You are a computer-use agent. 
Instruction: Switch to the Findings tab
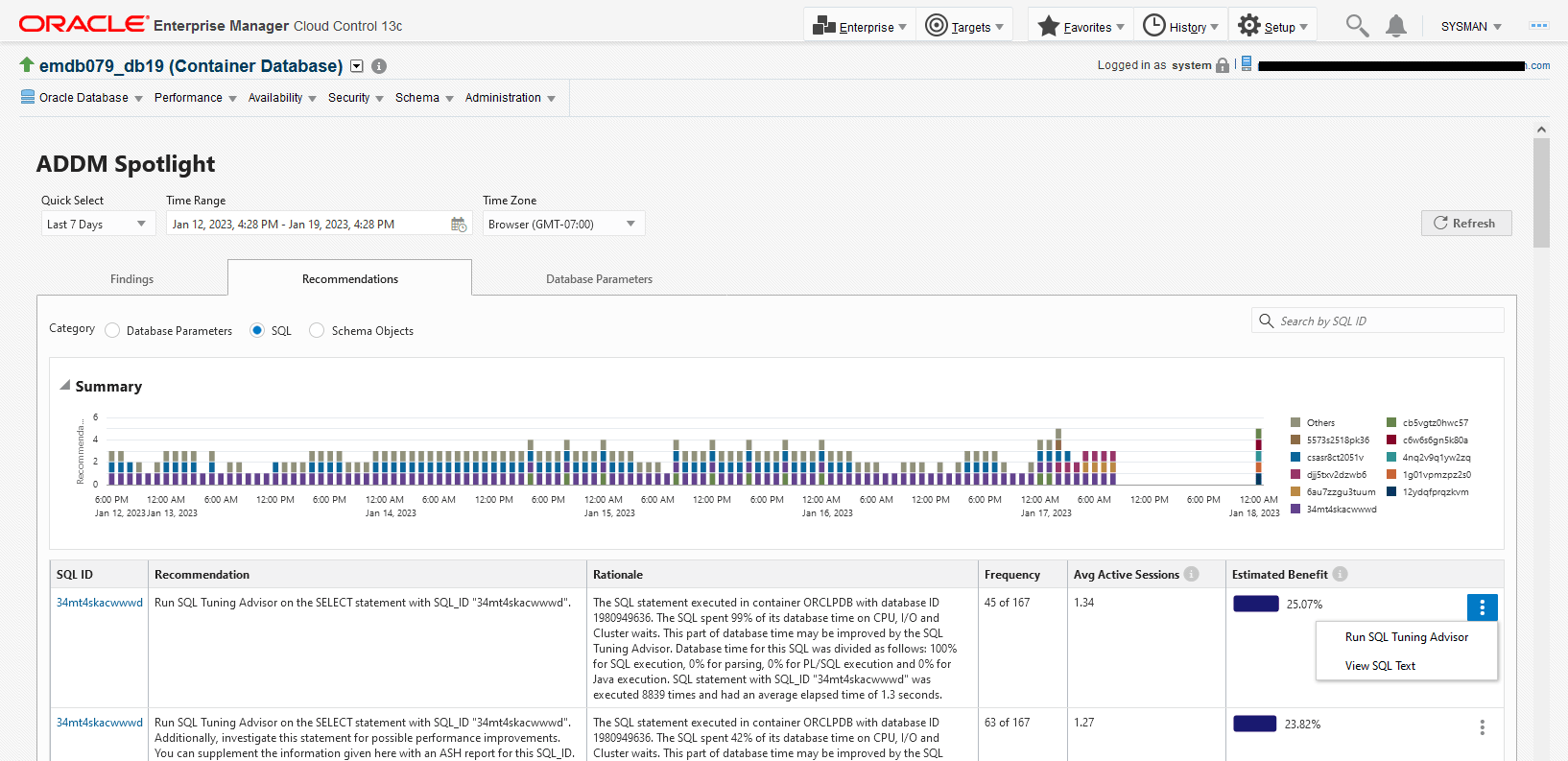pos(131,279)
